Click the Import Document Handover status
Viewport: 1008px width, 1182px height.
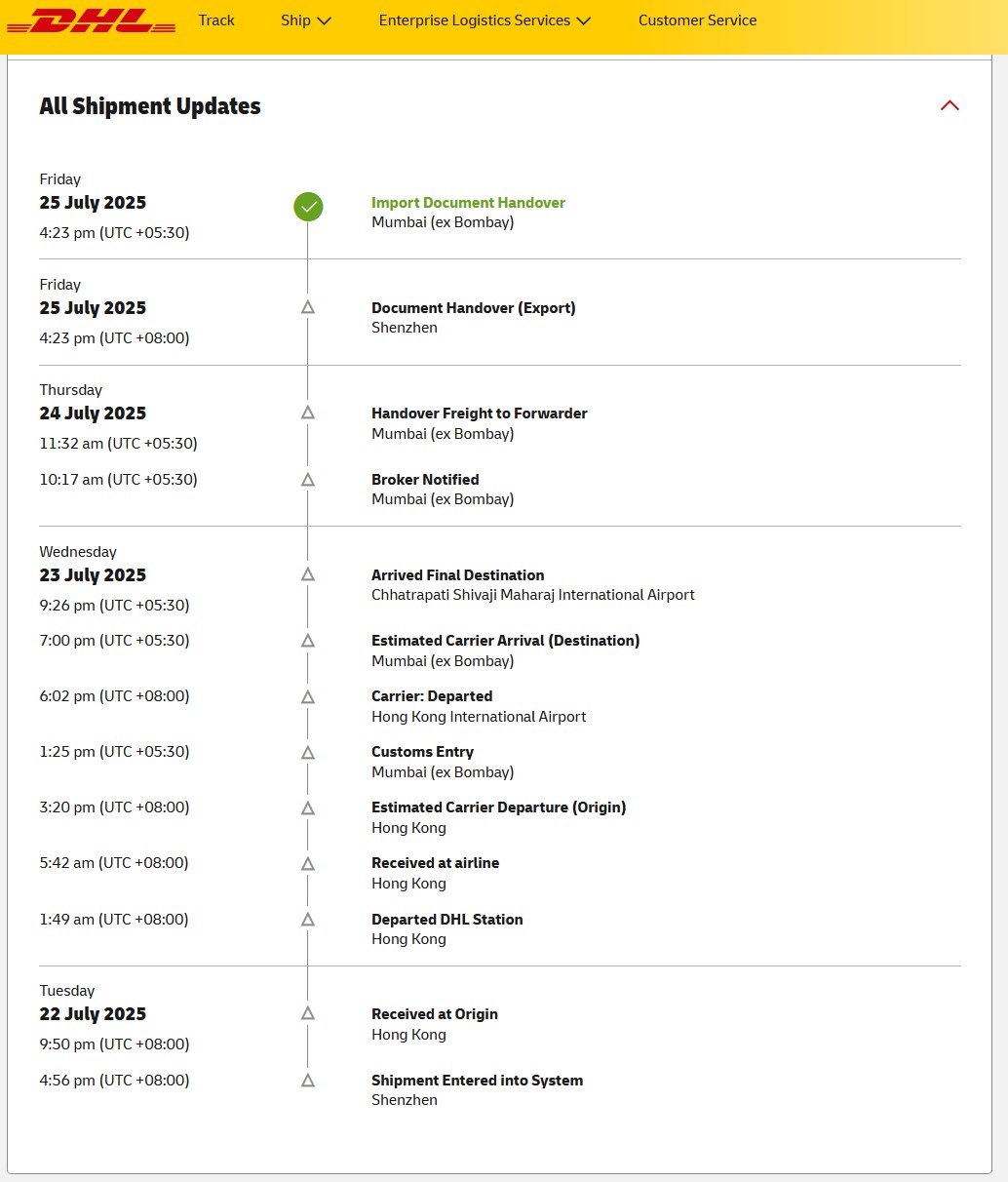[x=468, y=203]
